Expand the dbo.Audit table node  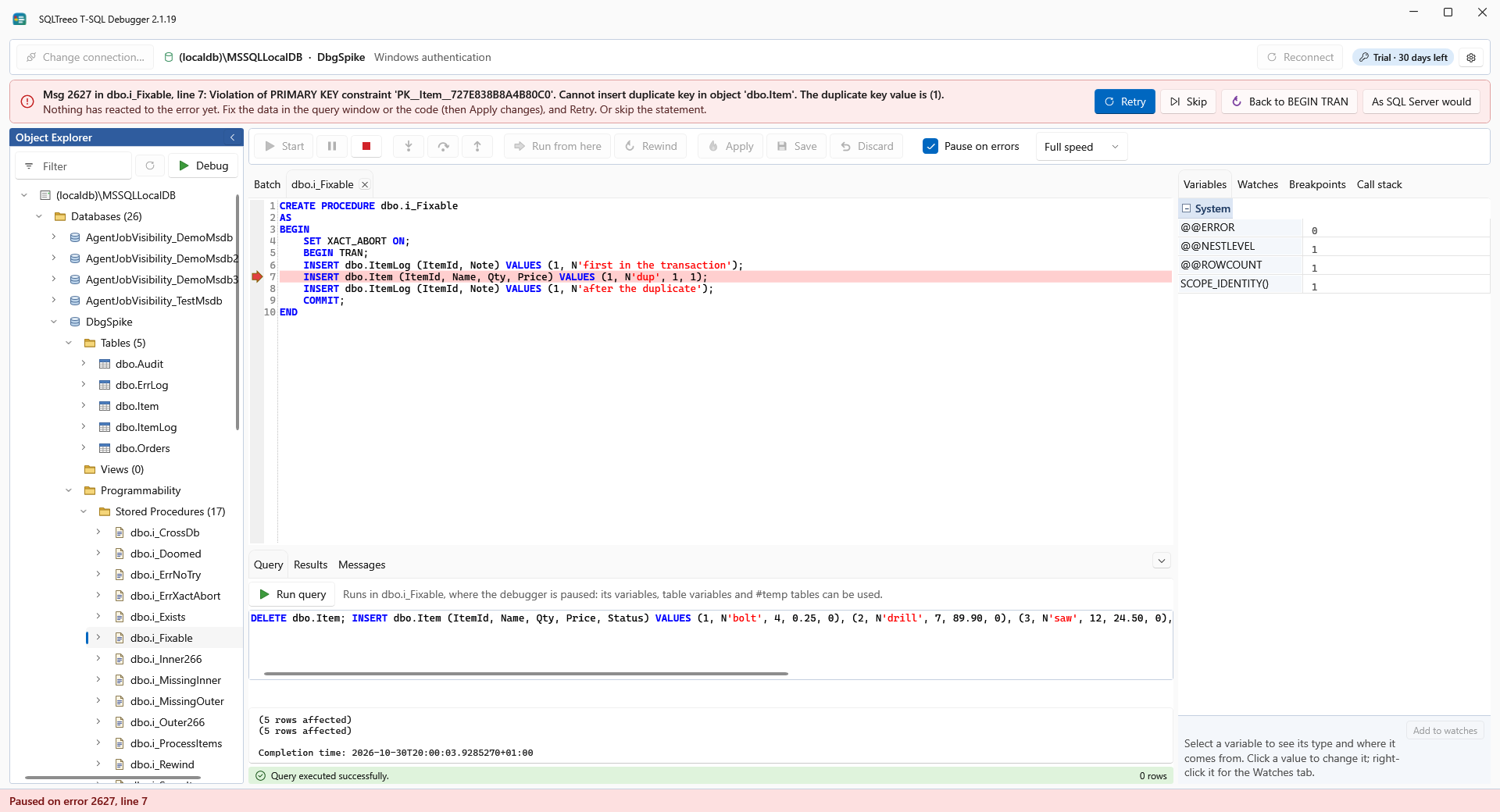coord(84,364)
